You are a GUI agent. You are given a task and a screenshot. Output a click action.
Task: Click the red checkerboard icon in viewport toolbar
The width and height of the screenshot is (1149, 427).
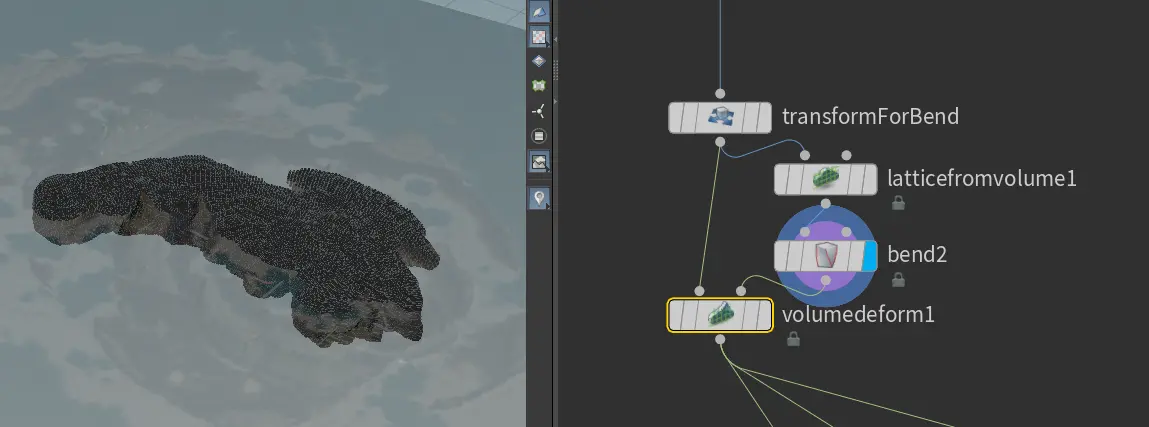tap(539, 36)
